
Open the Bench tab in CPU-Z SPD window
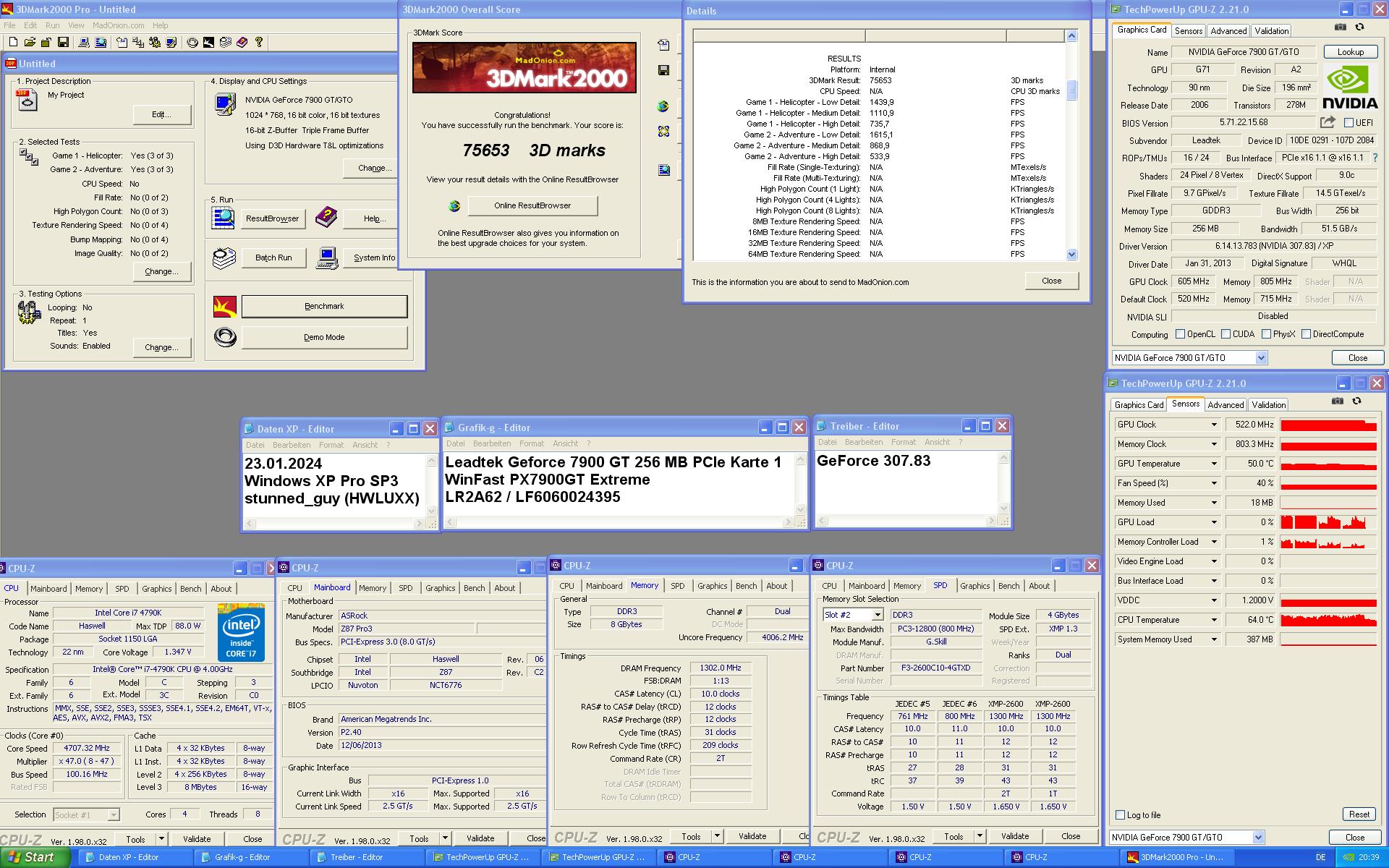(x=1009, y=586)
